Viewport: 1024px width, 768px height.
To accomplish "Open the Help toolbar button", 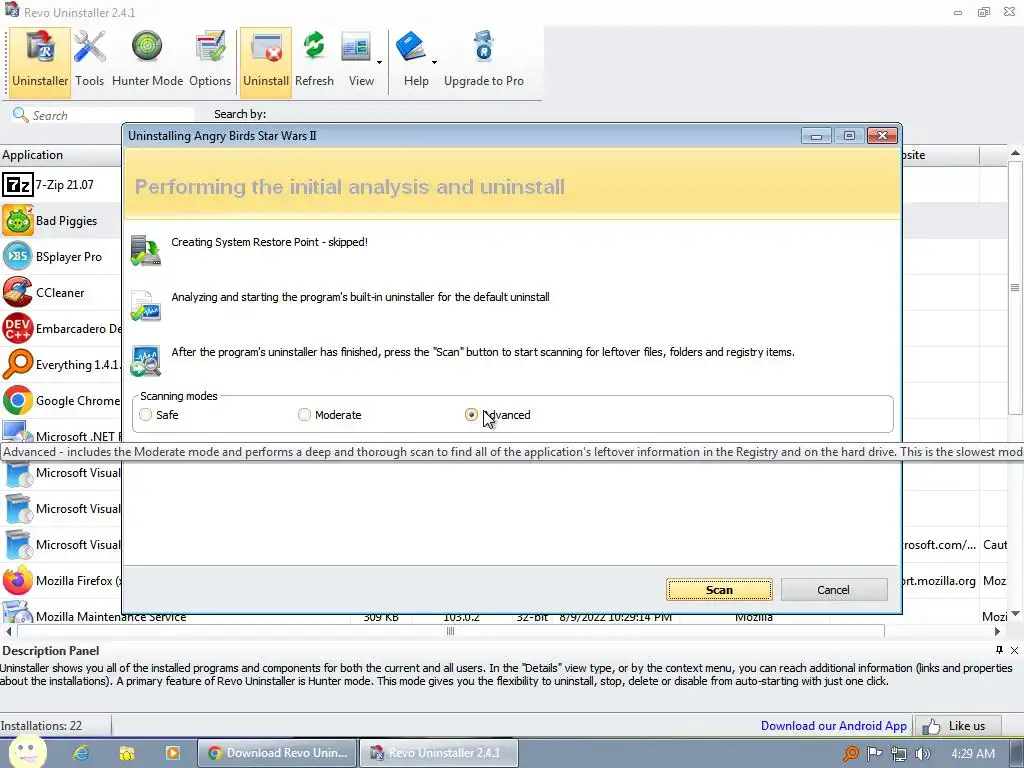I will [414, 61].
